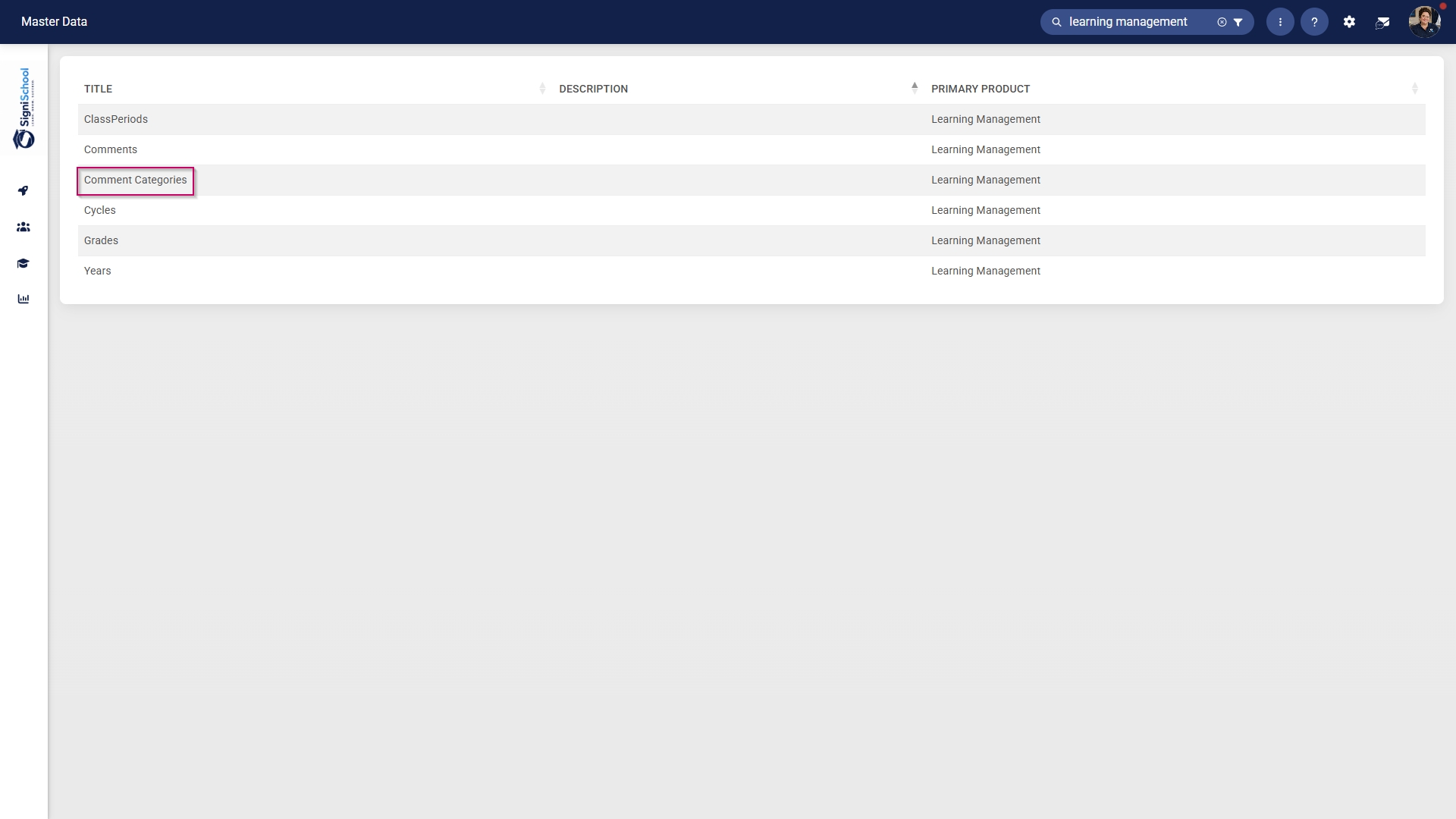Open the three-dot more options menu
1456x819 pixels.
tap(1280, 22)
